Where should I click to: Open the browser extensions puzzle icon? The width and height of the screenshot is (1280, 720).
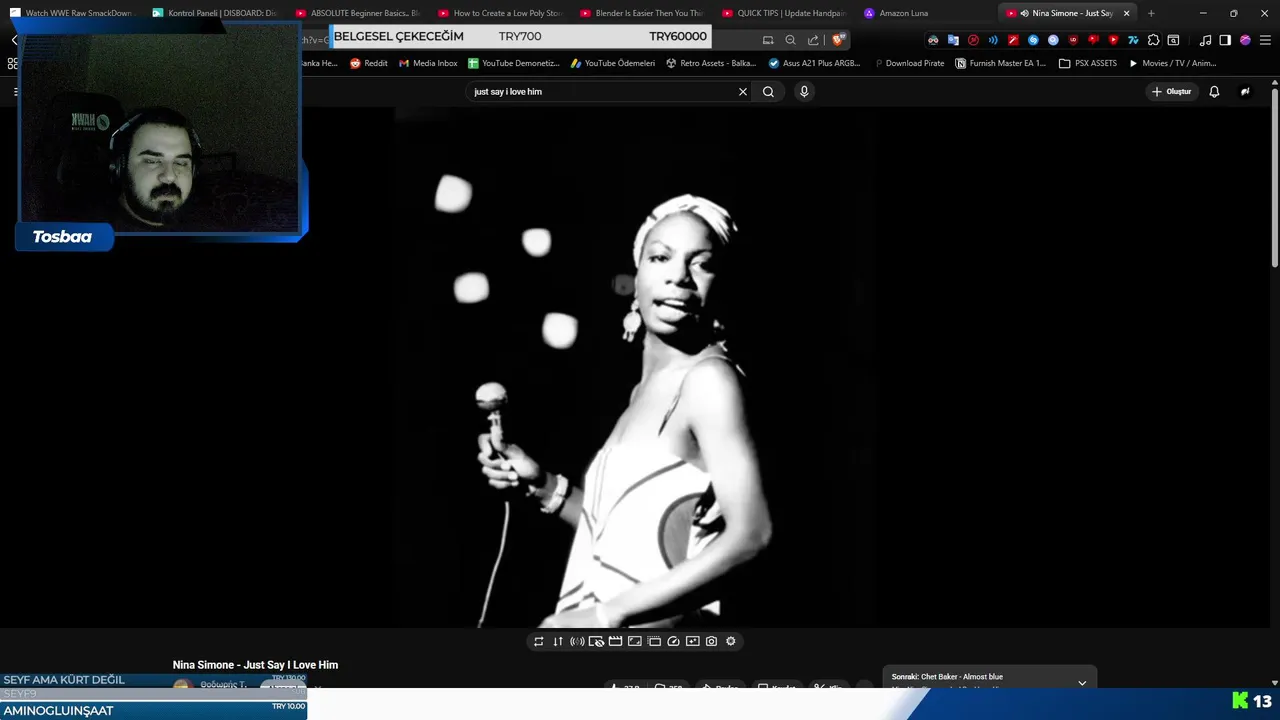[1153, 40]
